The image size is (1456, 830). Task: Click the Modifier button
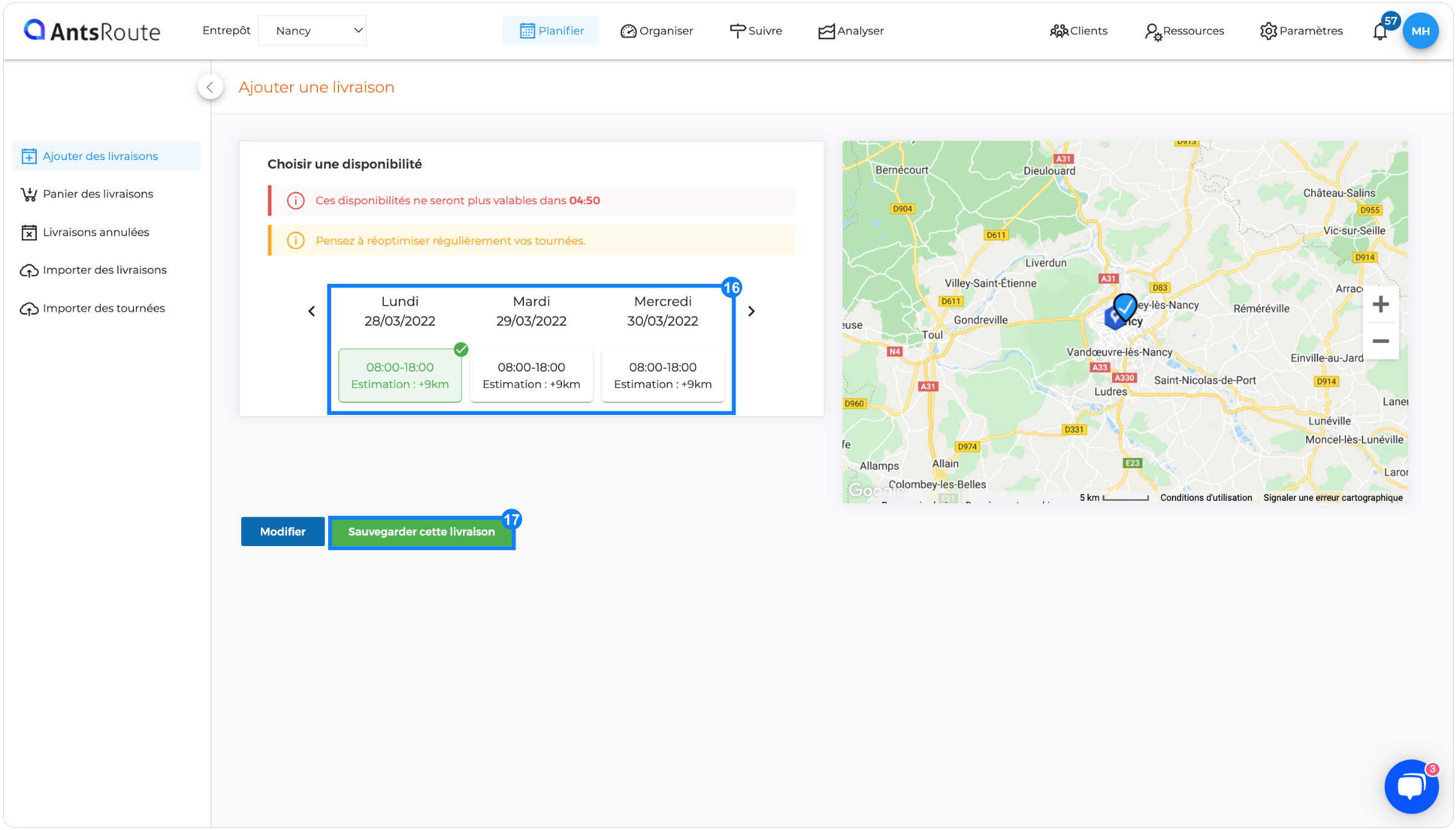pos(283,532)
